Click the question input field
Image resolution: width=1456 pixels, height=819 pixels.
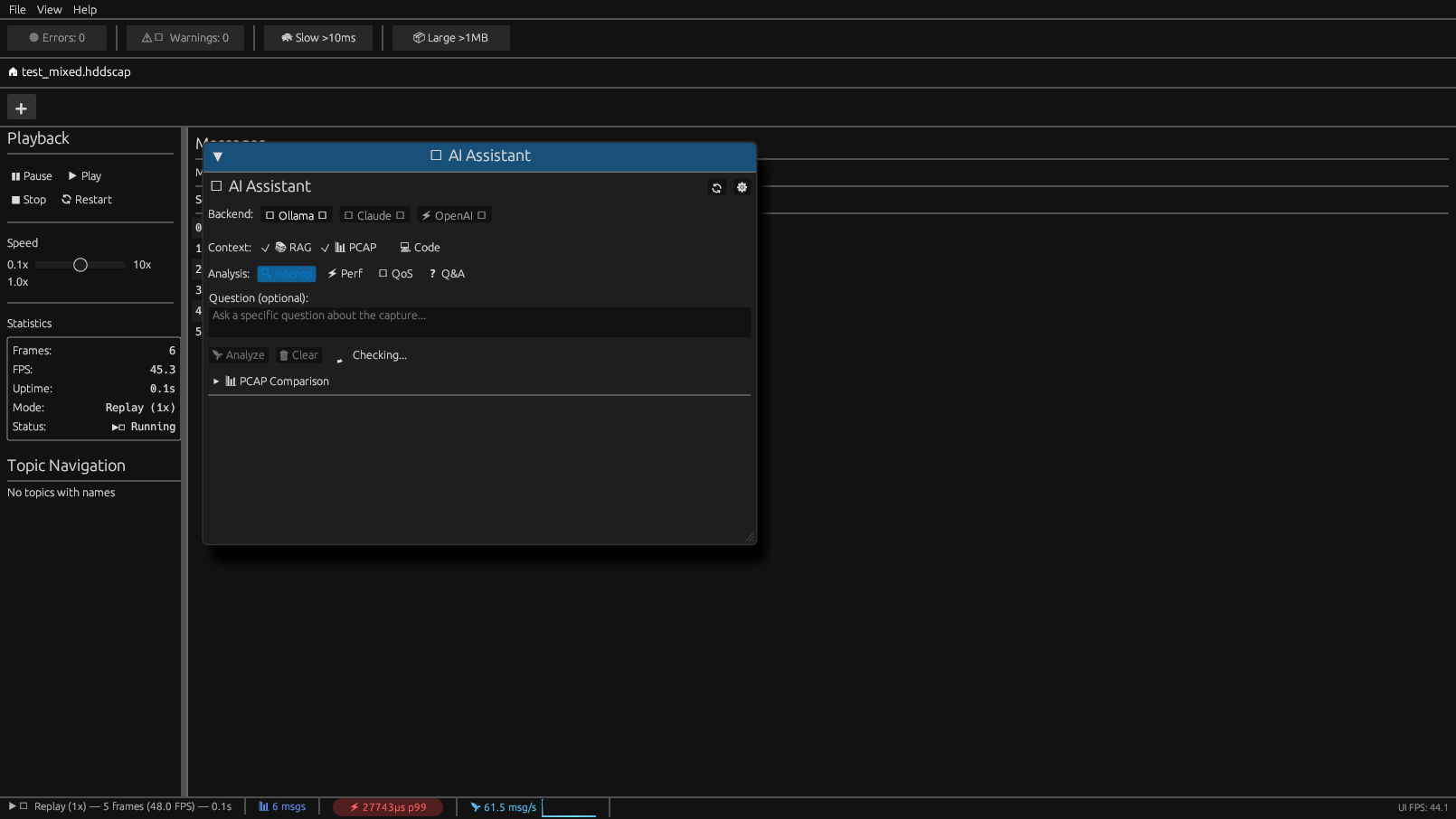coord(478,321)
